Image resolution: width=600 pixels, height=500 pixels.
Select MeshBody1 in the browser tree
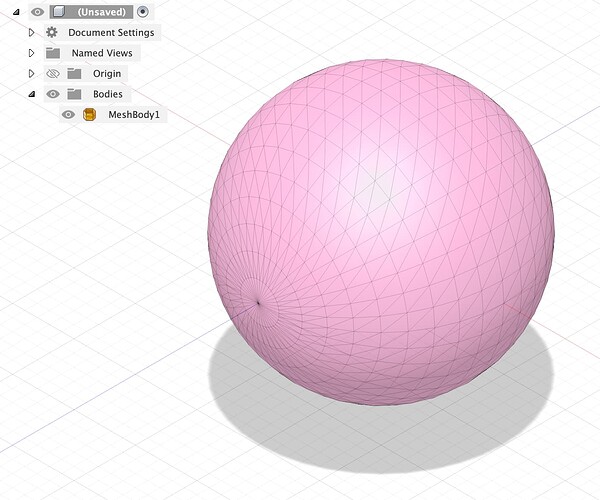[x=134, y=114]
